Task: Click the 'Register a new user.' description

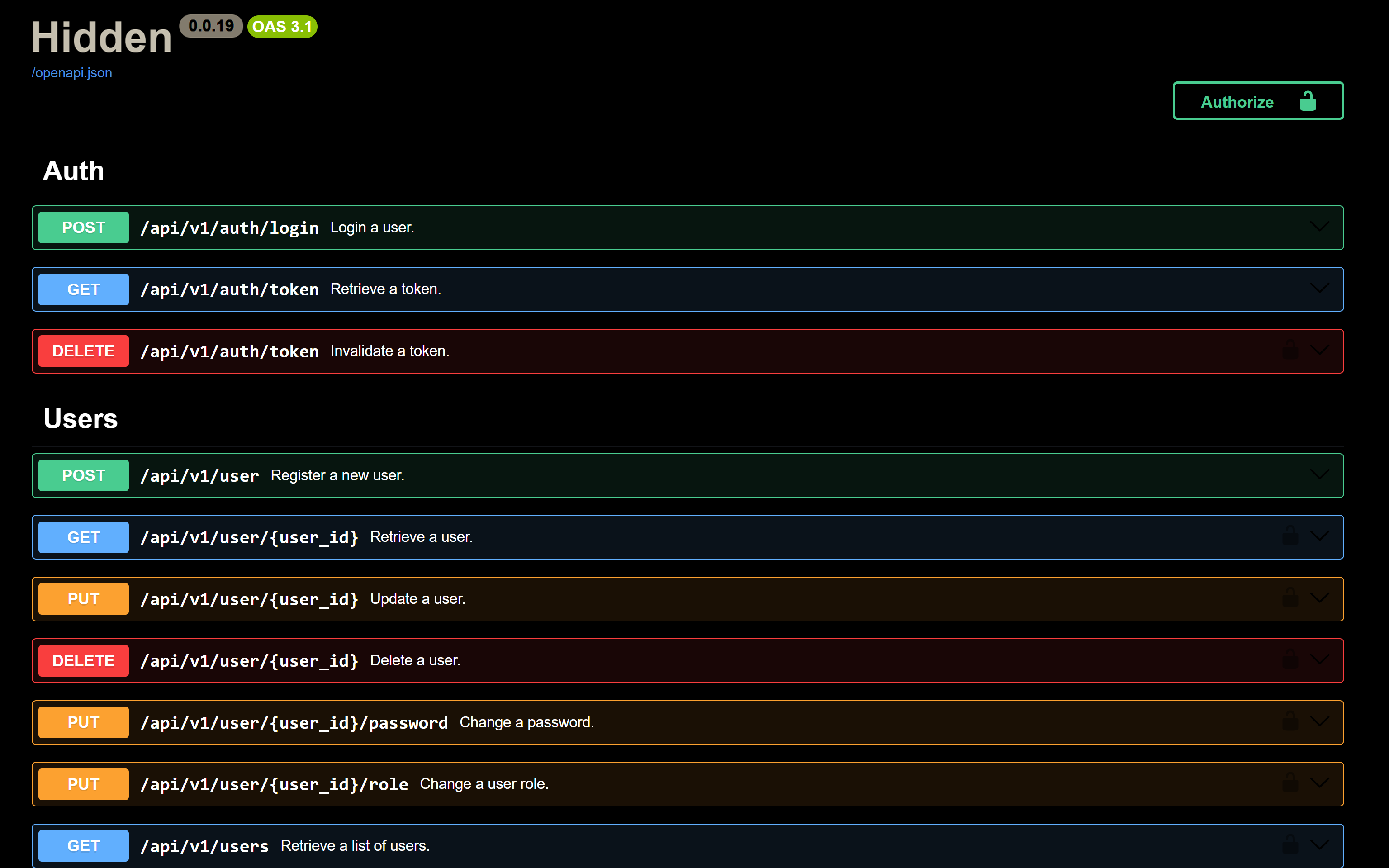Action: pos(337,475)
